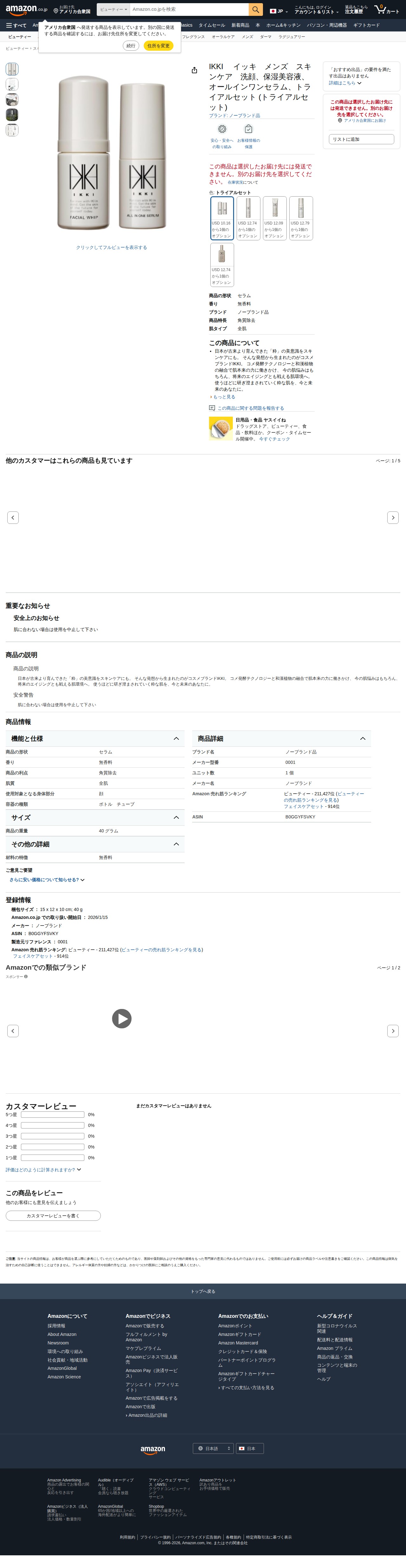Click the 注文履歴 returns and orders link
The image size is (406, 1568).
(356, 10)
